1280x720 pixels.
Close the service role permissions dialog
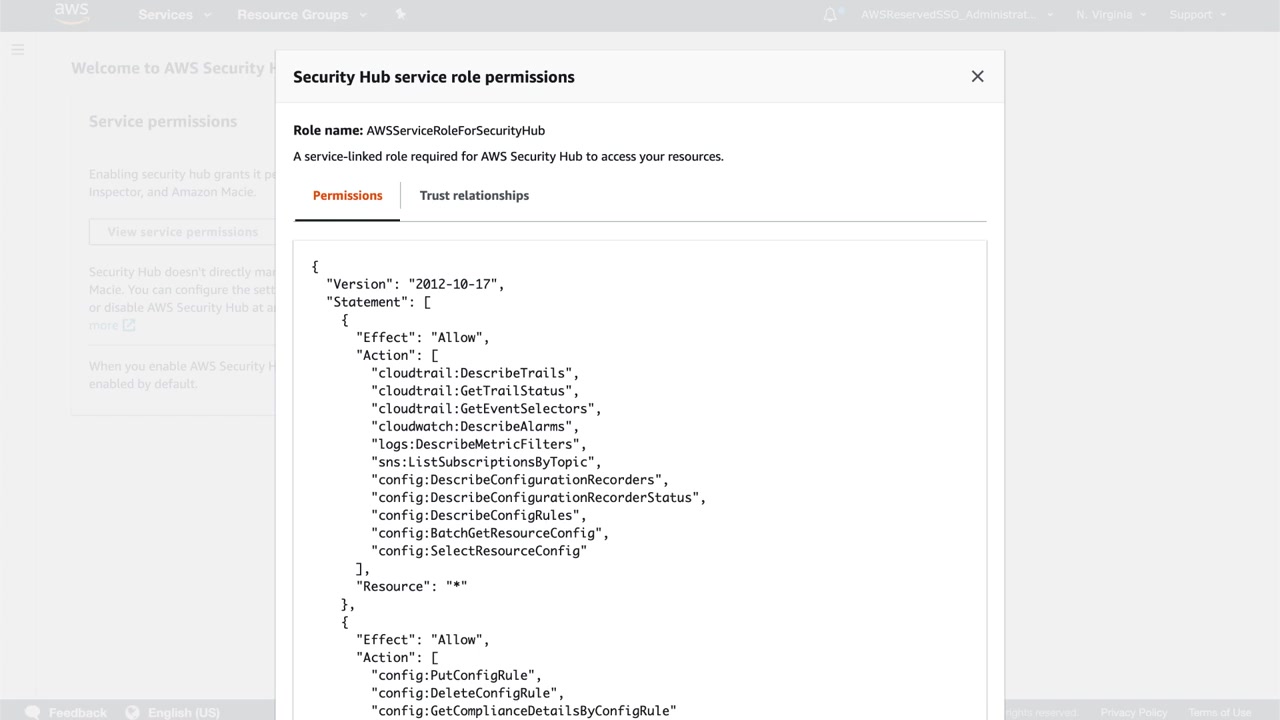click(977, 77)
